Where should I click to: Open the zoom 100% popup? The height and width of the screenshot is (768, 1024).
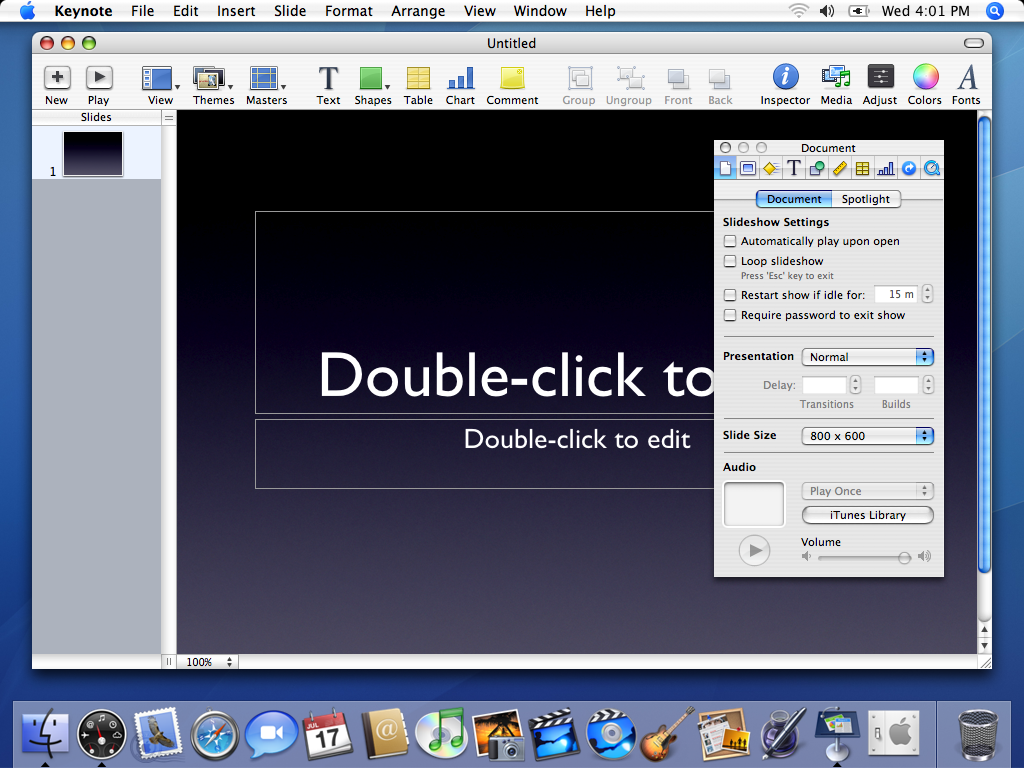click(x=208, y=662)
